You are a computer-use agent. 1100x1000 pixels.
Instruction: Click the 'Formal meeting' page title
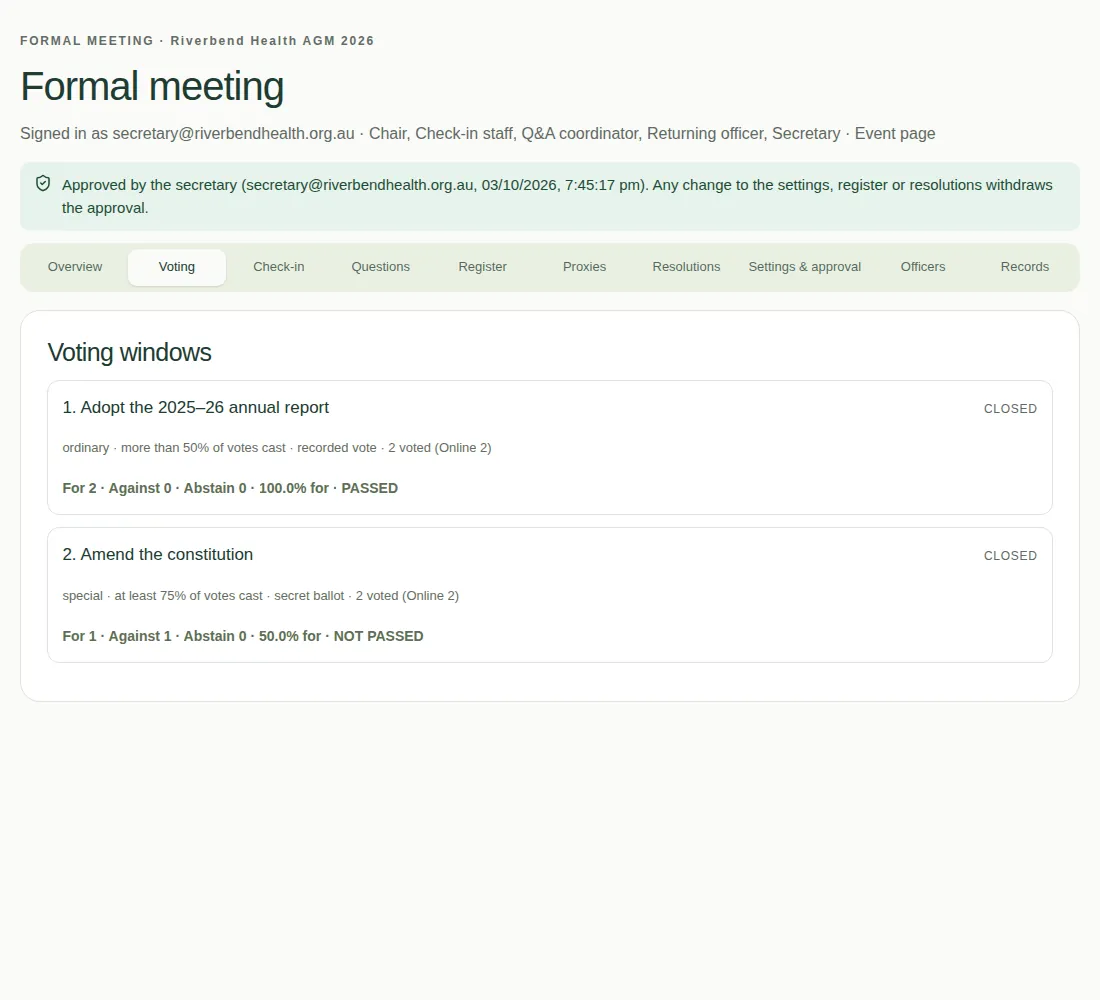point(152,86)
